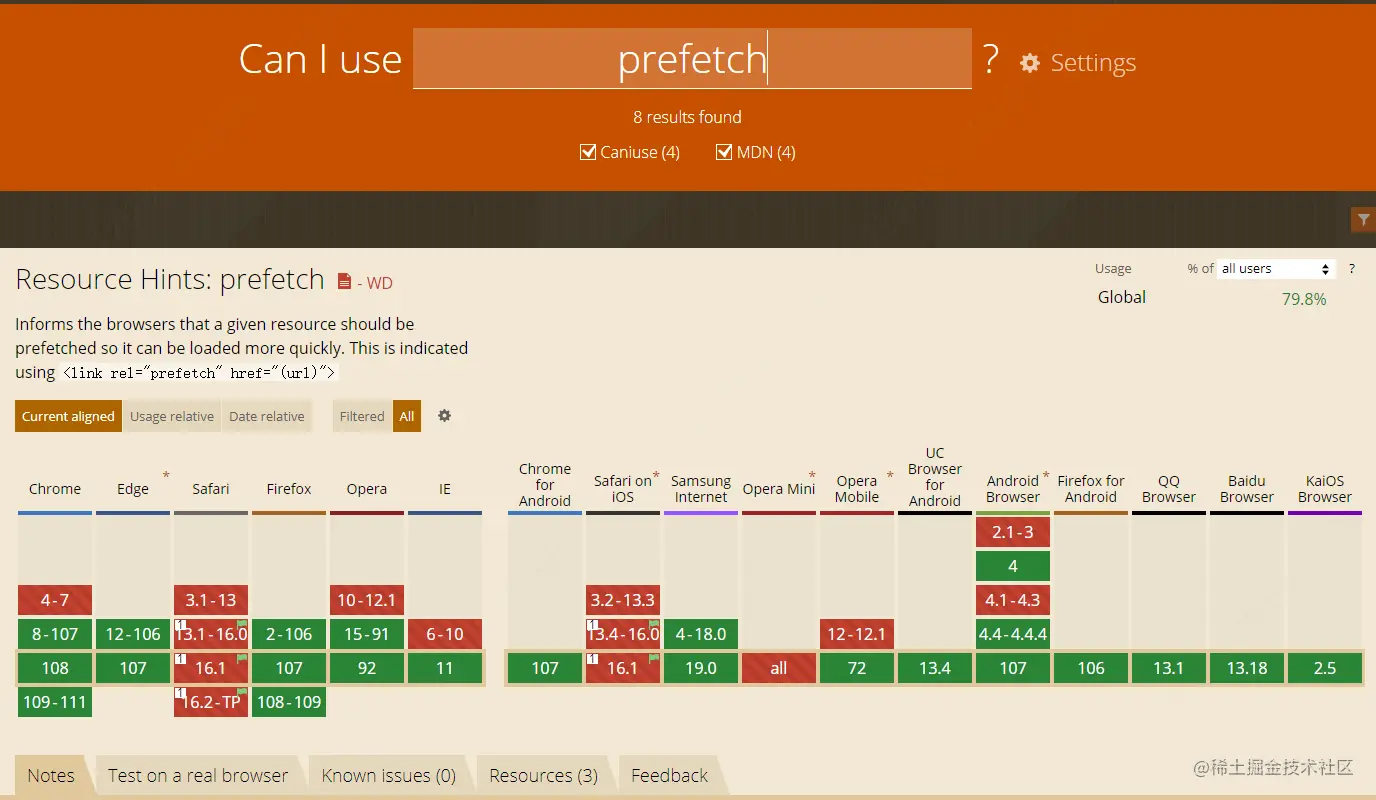Select the Current aligned view
The width and height of the screenshot is (1376, 800).
pos(68,416)
